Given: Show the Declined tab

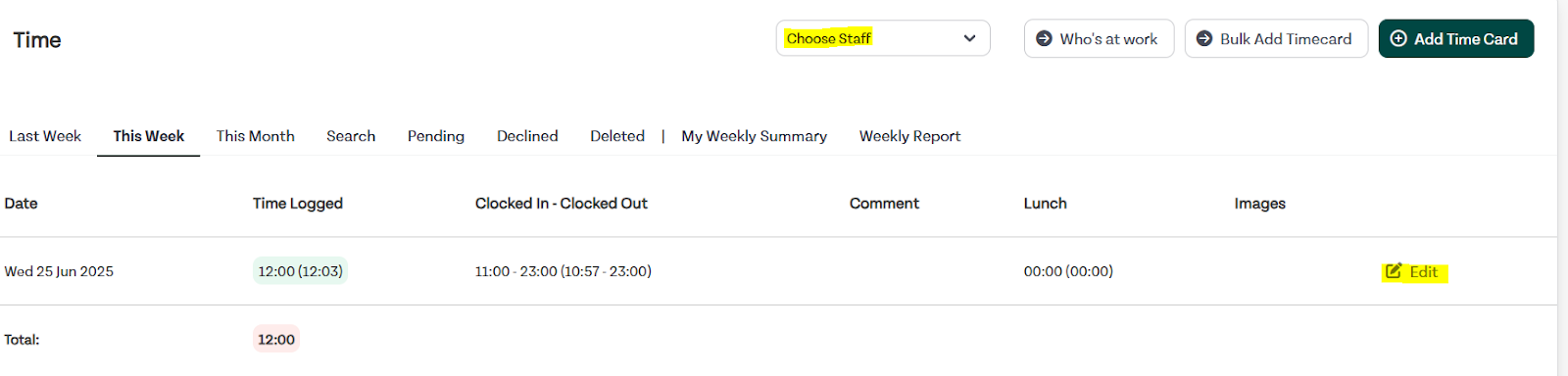Looking at the screenshot, I should coord(527,136).
